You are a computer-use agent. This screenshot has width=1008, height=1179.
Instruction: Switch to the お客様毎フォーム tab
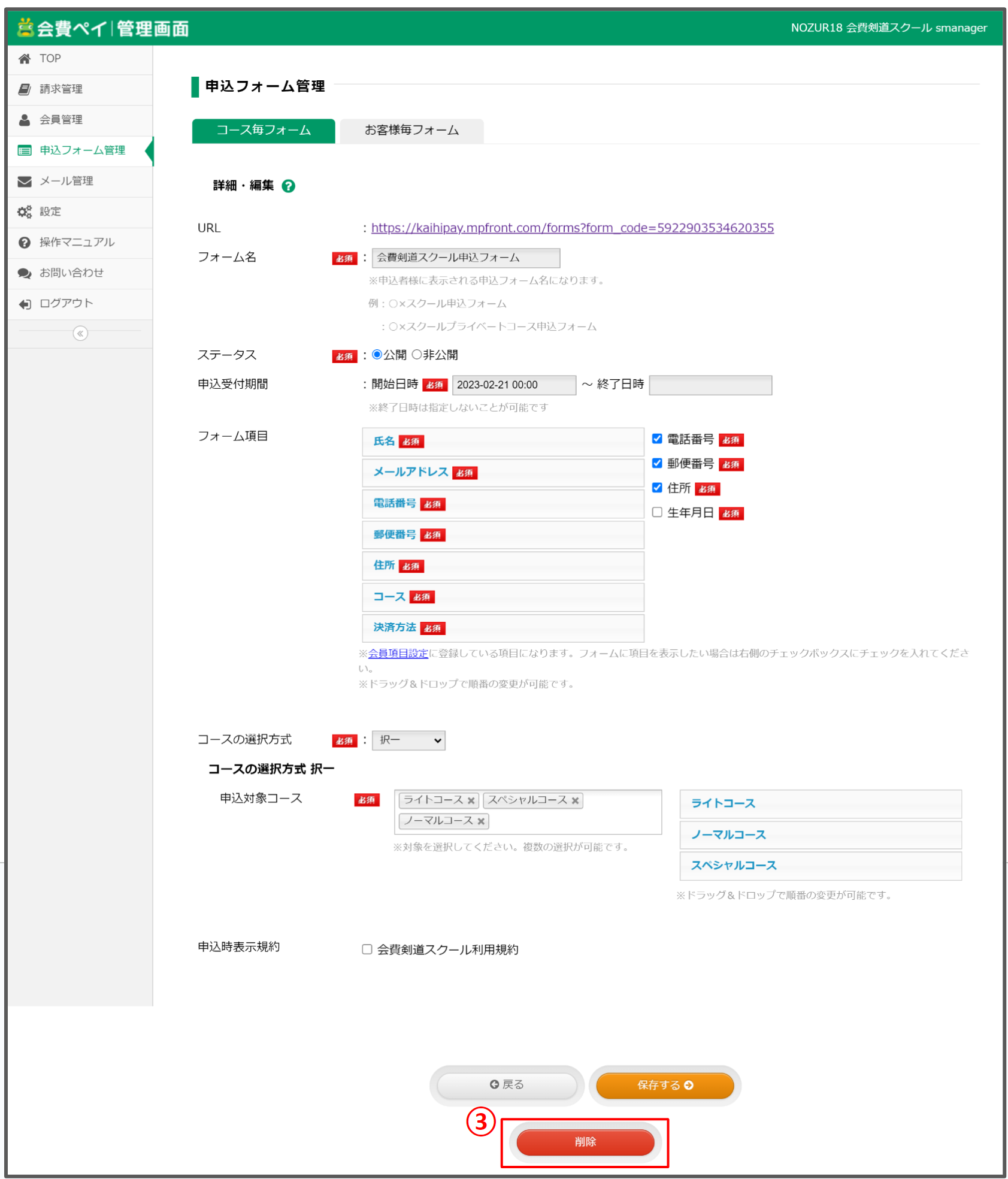pos(412,131)
